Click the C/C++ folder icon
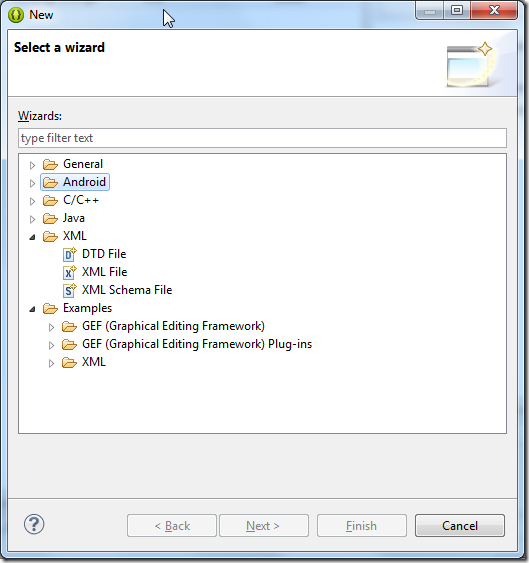529x563 pixels. click(x=50, y=200)
